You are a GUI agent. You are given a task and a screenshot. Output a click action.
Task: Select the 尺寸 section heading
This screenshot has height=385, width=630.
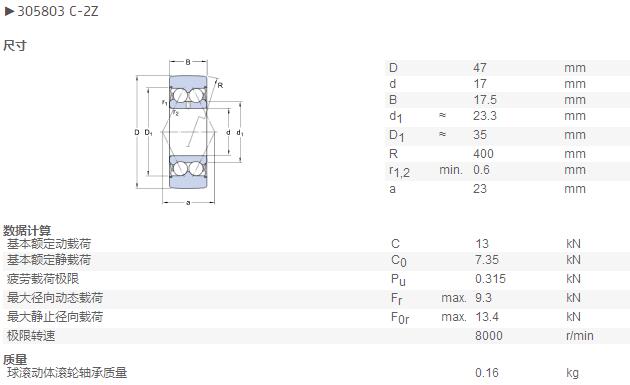click(15, 45)
